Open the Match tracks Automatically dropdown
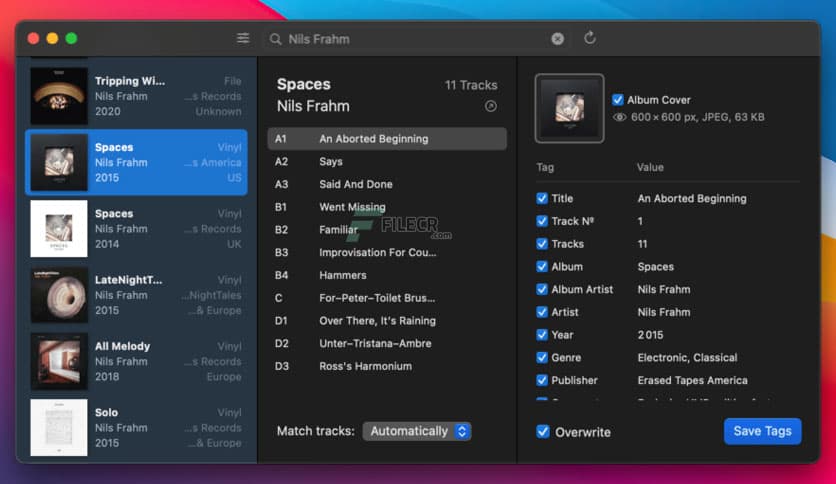 coord(417,431)
